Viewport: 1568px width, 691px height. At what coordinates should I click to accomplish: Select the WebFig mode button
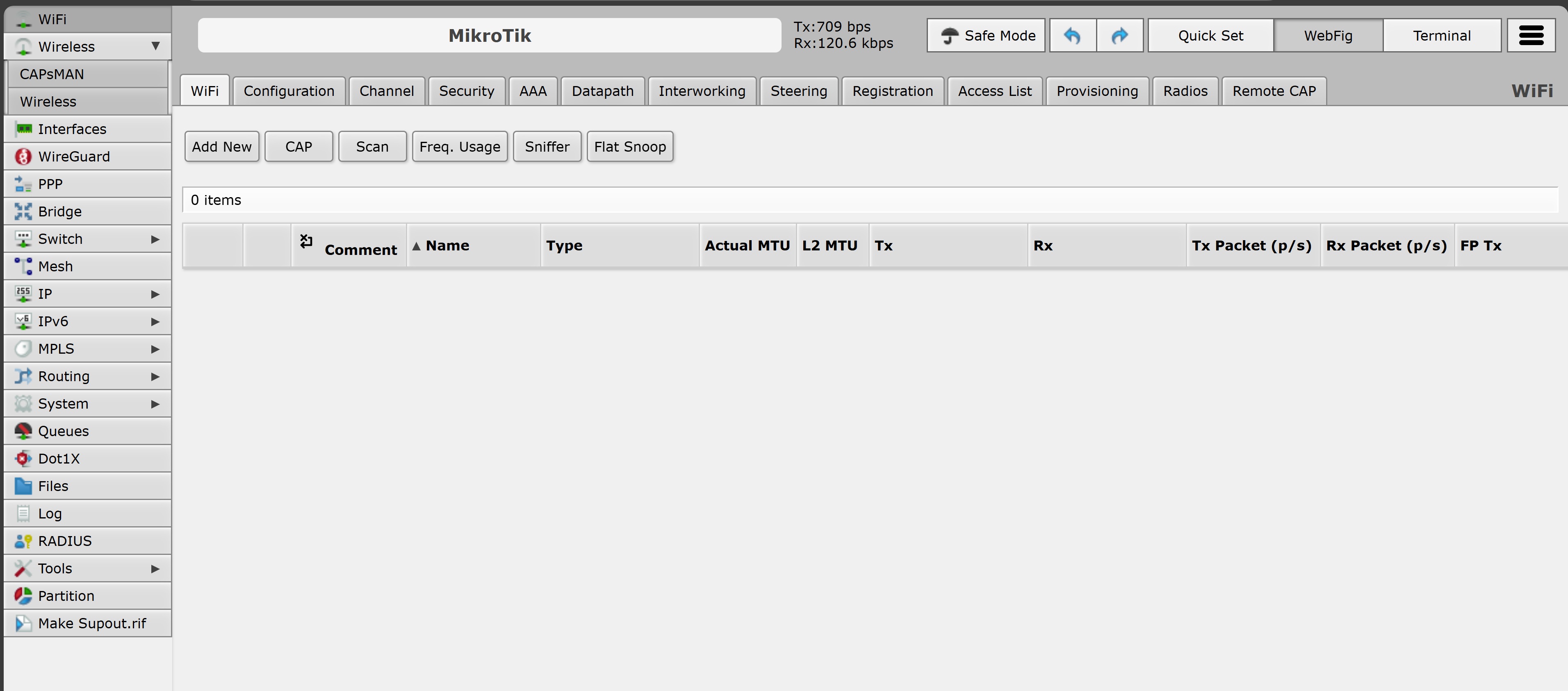[1328, 36]
